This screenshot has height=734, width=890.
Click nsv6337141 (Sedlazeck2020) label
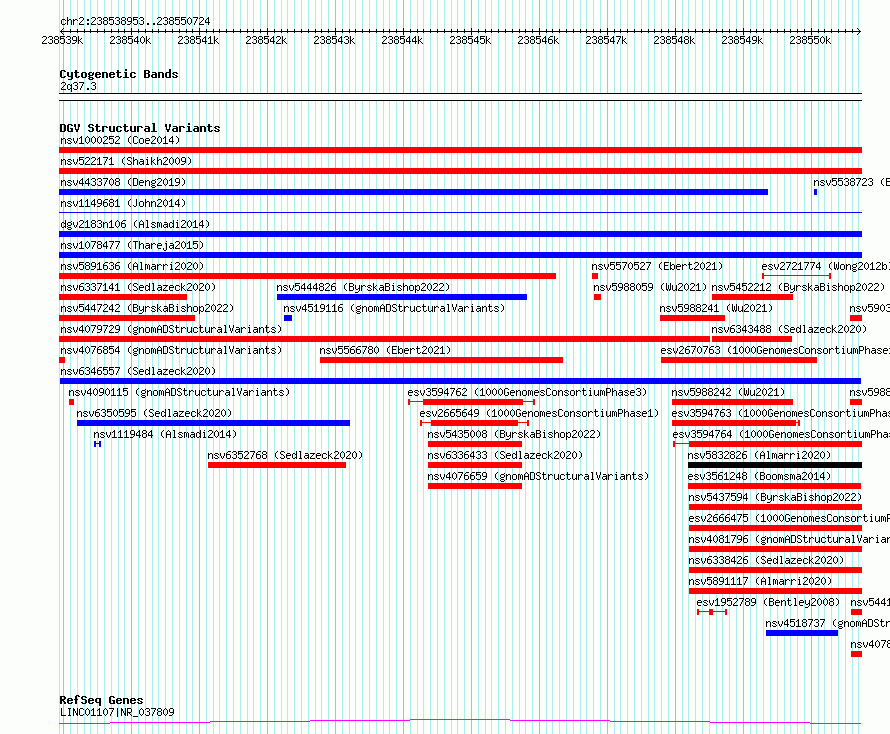[138, 287]
